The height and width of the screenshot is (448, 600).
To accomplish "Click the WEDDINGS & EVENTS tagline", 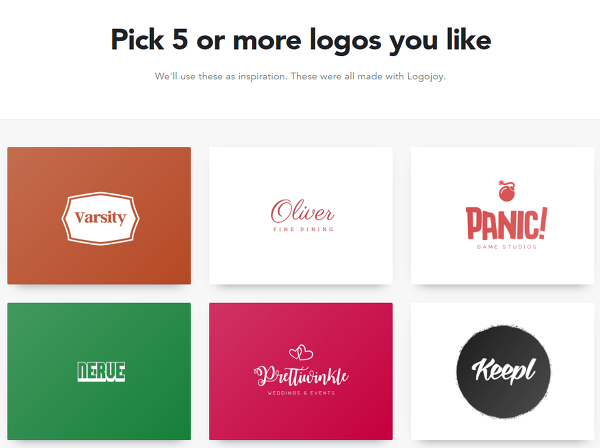I will [x=301, y=393].
